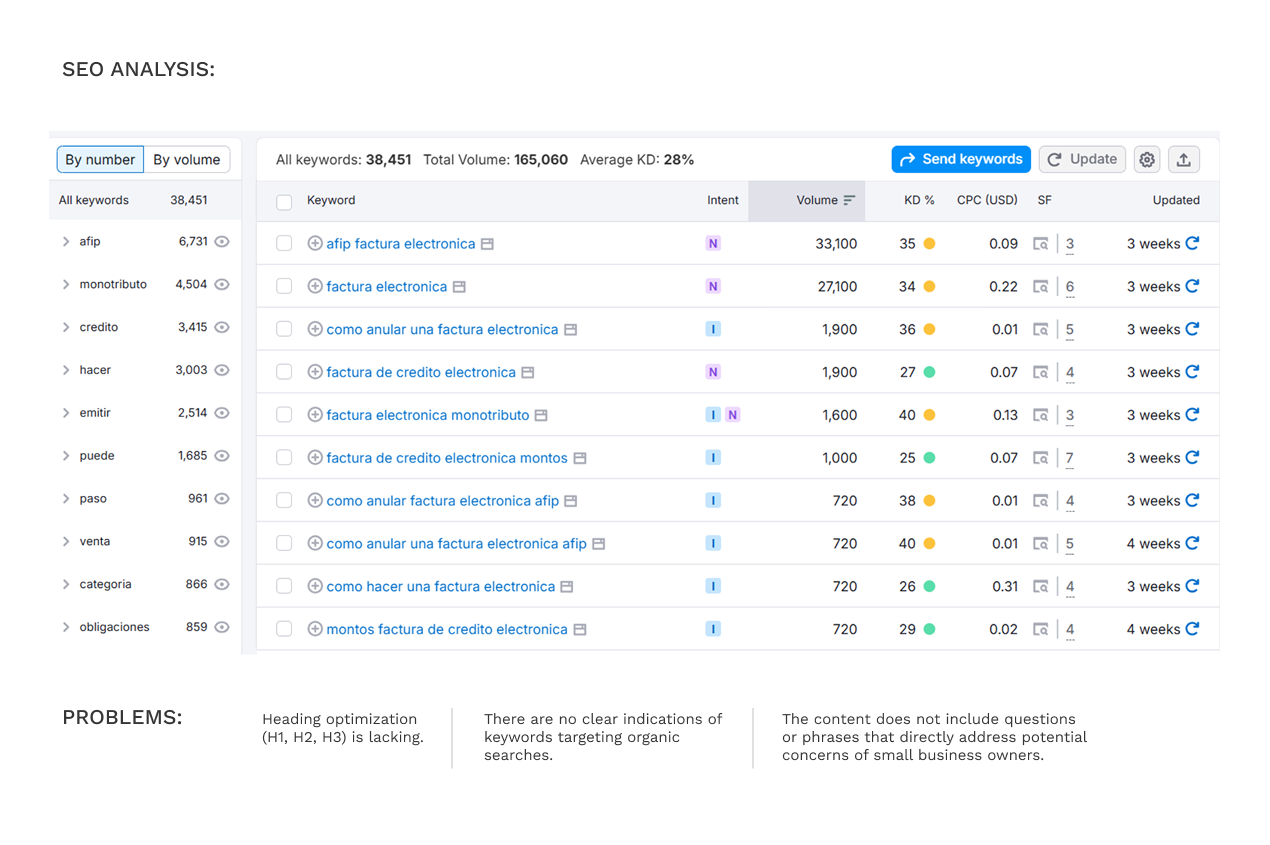Open 'afip factura electronica' keyword link

point(401,244)
